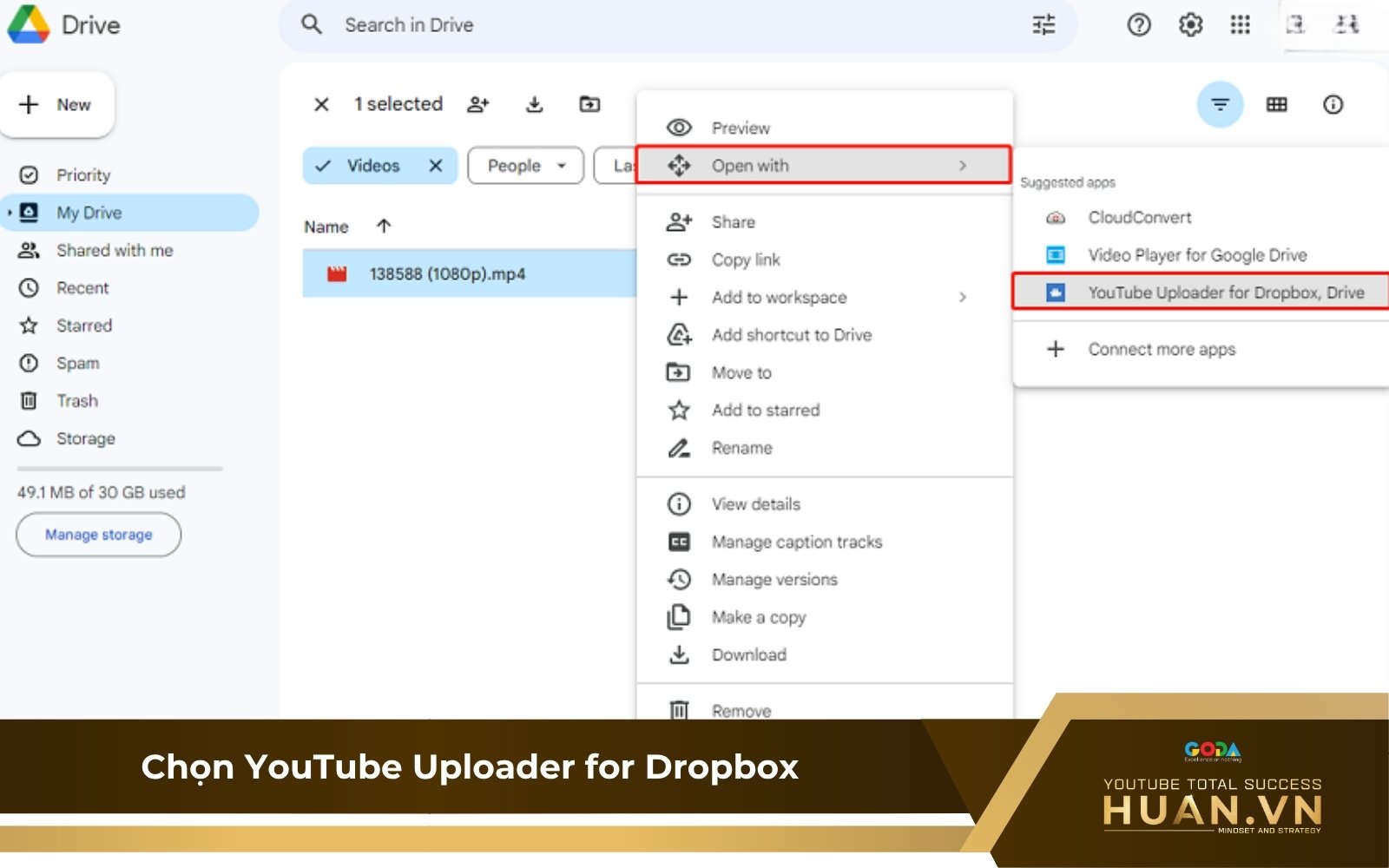The width and height of the screenshot is (1389, 868).
Task: Click the New button
Action: click(x=57, y=105)
